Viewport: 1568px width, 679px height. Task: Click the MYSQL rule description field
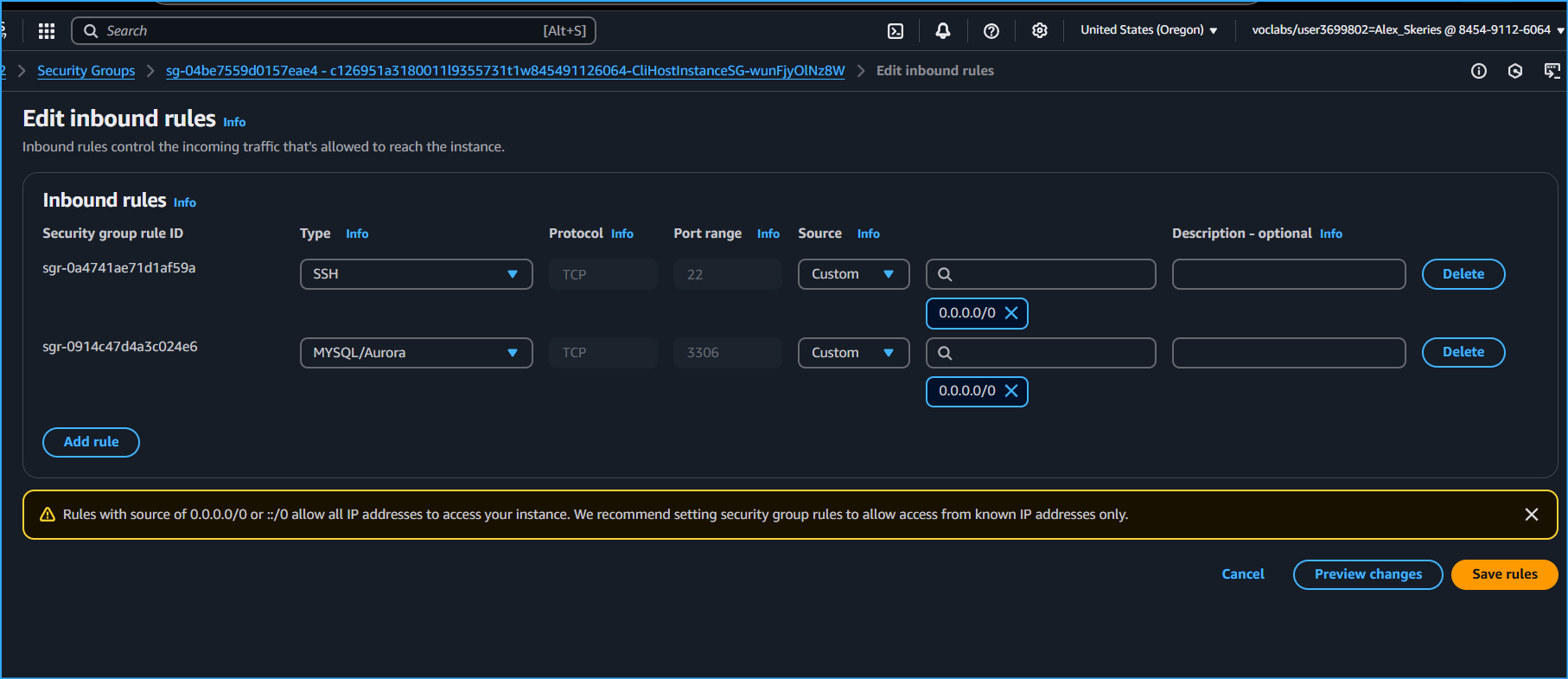(1289, 353)
